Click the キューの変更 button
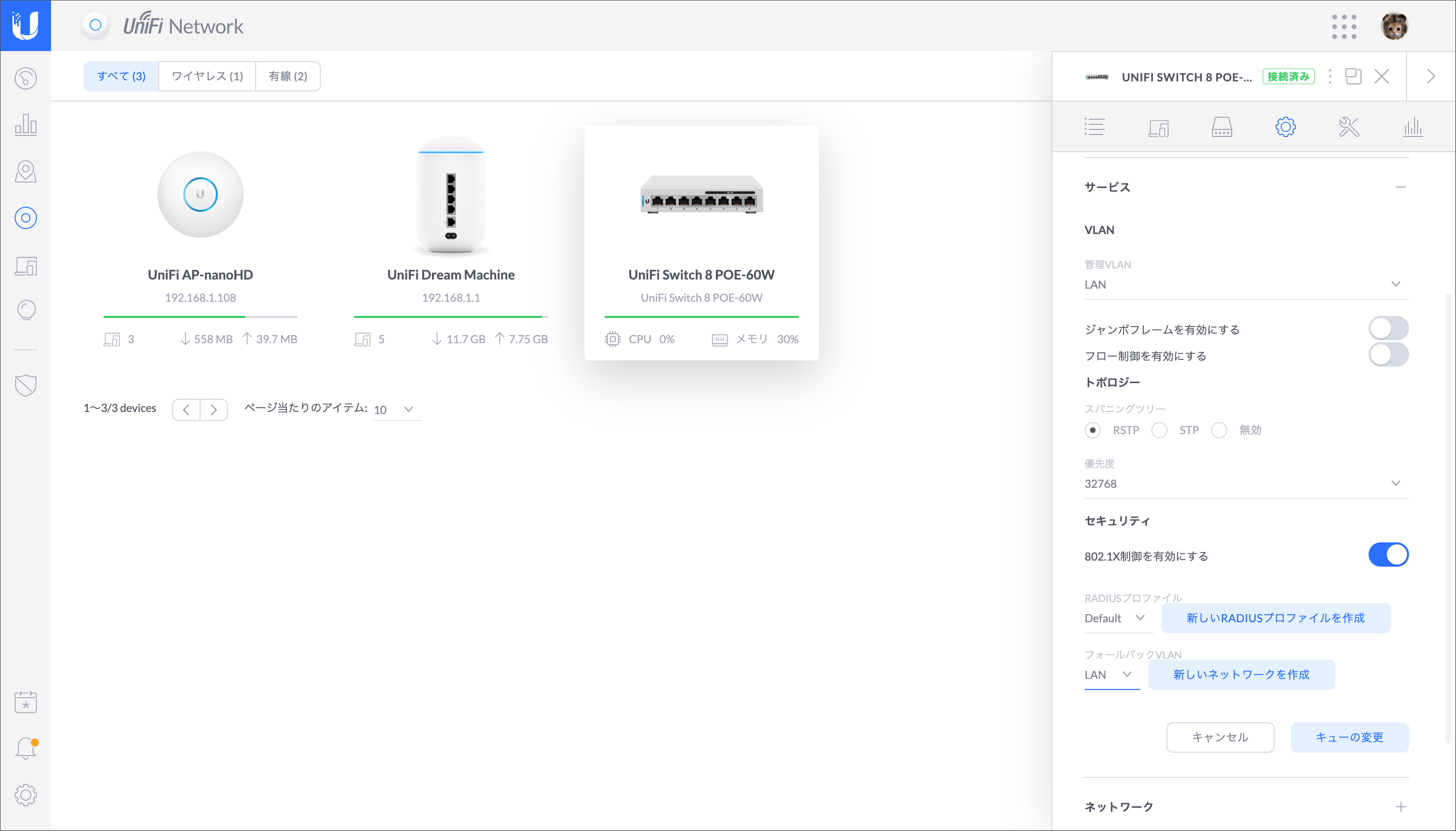 click(x=1349, y=737)
